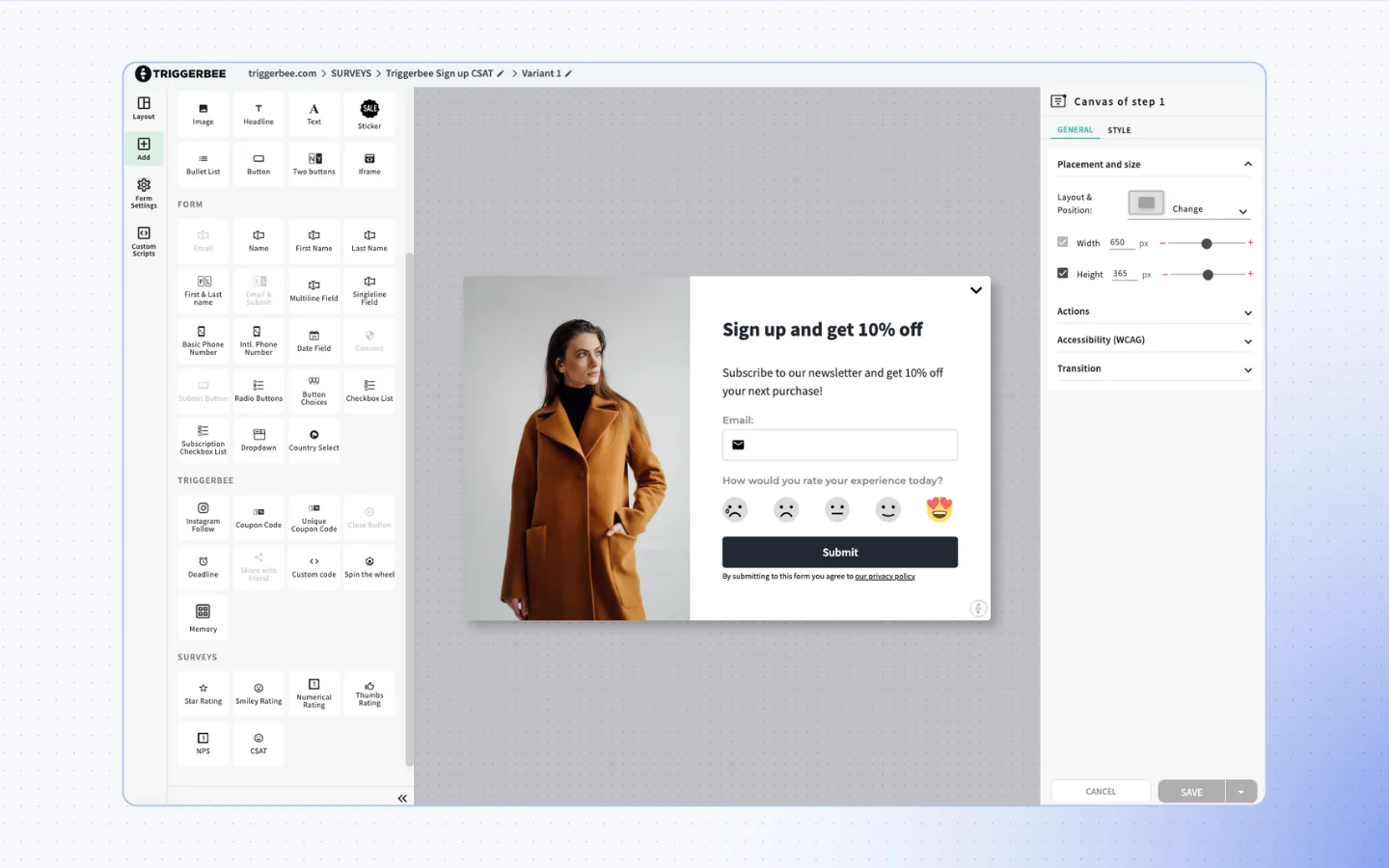Add Unique Coupon Code element
Image resolution: width=1389 pixels, height=868 pixels.
pos(314,517)
